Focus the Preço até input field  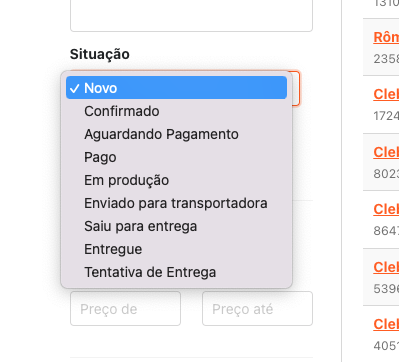(257, 309)
